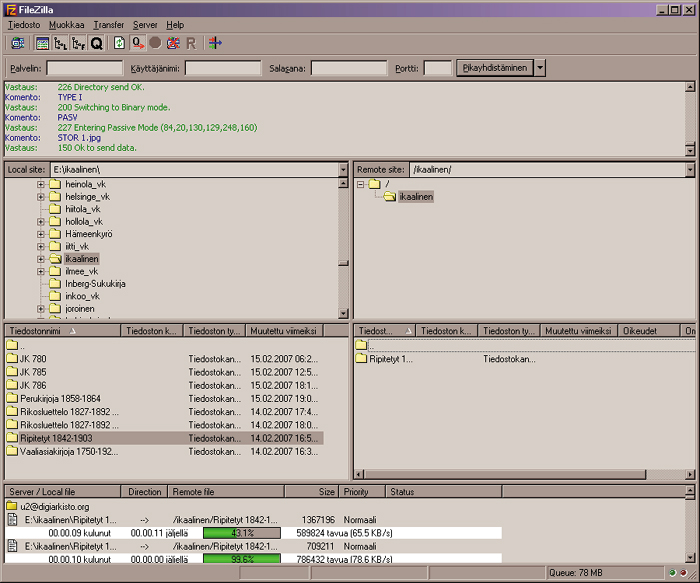Screen dimensions: 700x583
Task: Open the Remote site path dropdown
Action: [x=690, y=170]
